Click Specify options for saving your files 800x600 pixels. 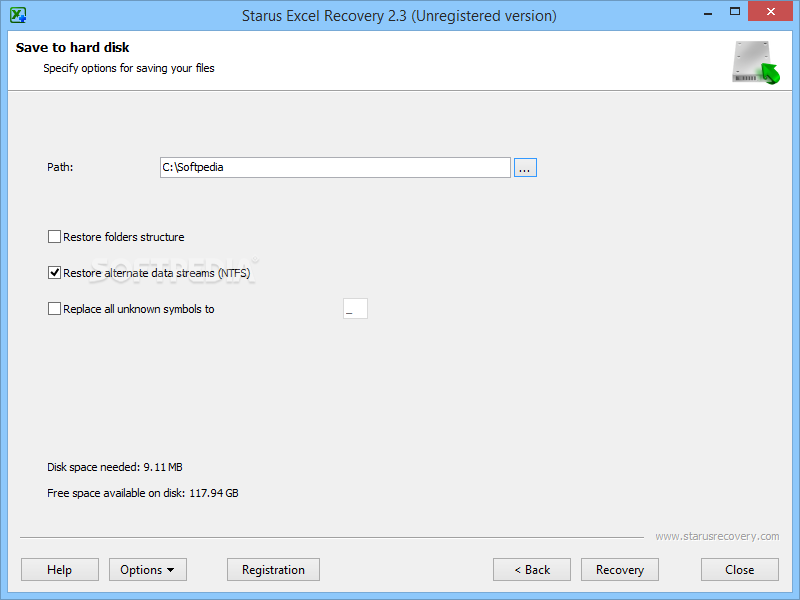129,68
